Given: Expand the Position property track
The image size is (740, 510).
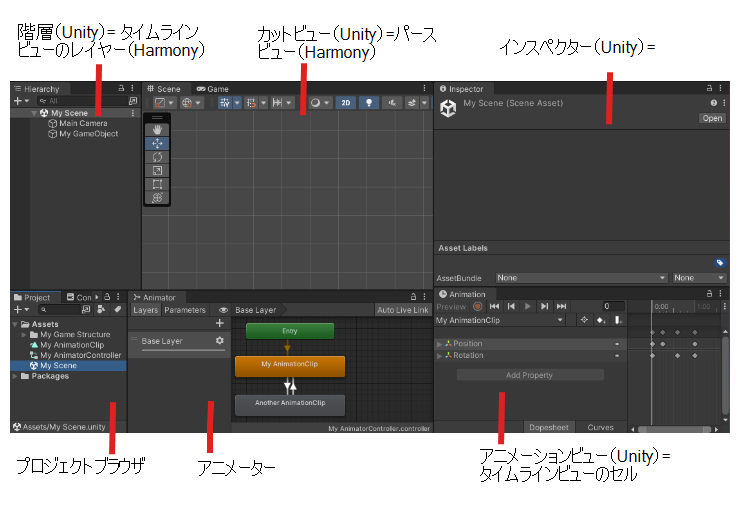Looking at the screenshot, I should [440, 344].
